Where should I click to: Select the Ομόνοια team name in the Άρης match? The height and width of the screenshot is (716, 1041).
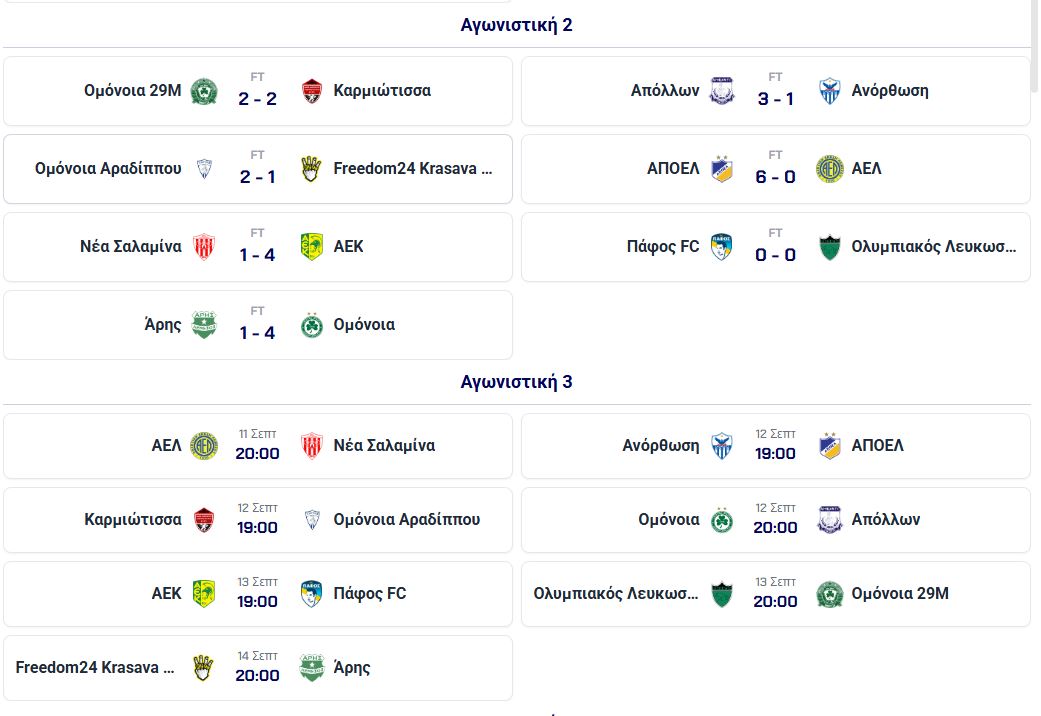(364, 325)
